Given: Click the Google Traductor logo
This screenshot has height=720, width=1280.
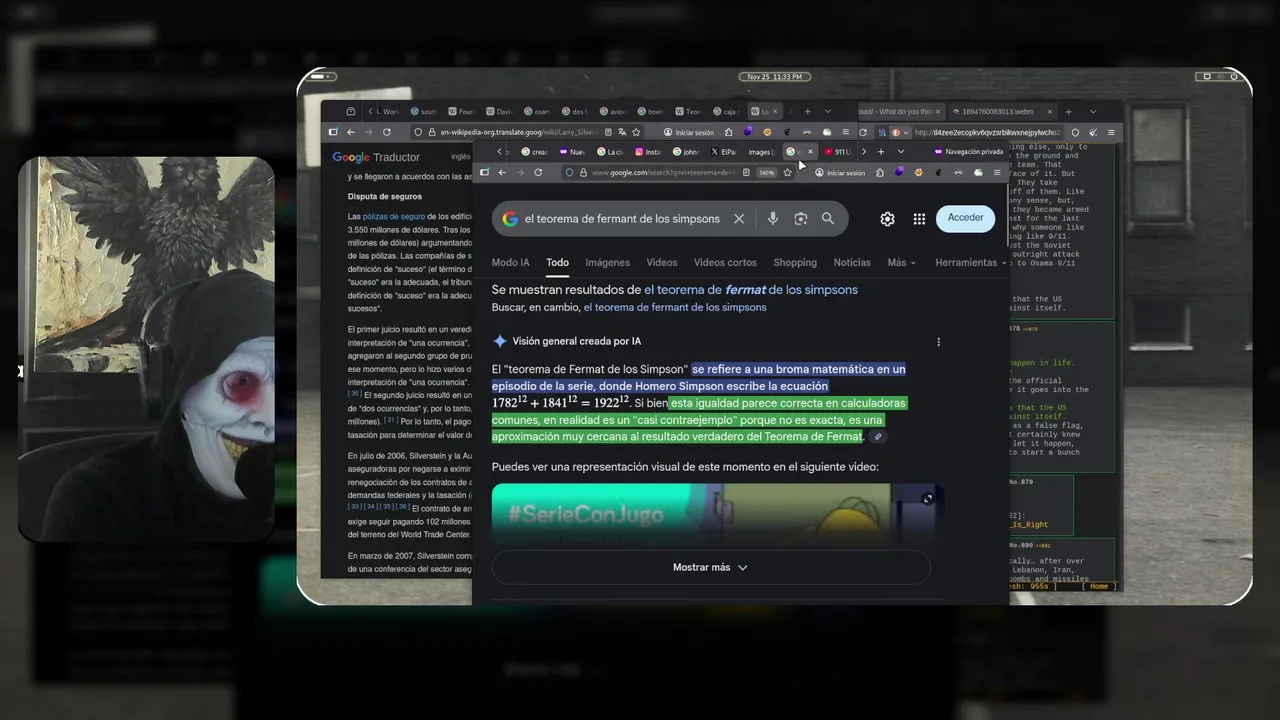Looking at the screenshot, I should [x=376, y=157].
